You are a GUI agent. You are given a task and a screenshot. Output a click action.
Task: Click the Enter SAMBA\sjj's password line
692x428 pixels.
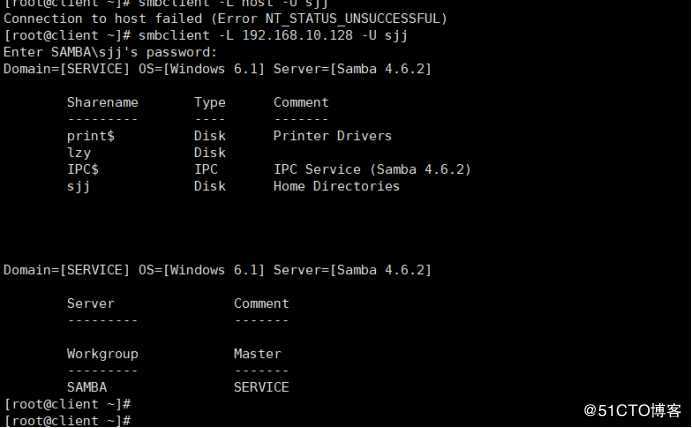pos(110,52)
